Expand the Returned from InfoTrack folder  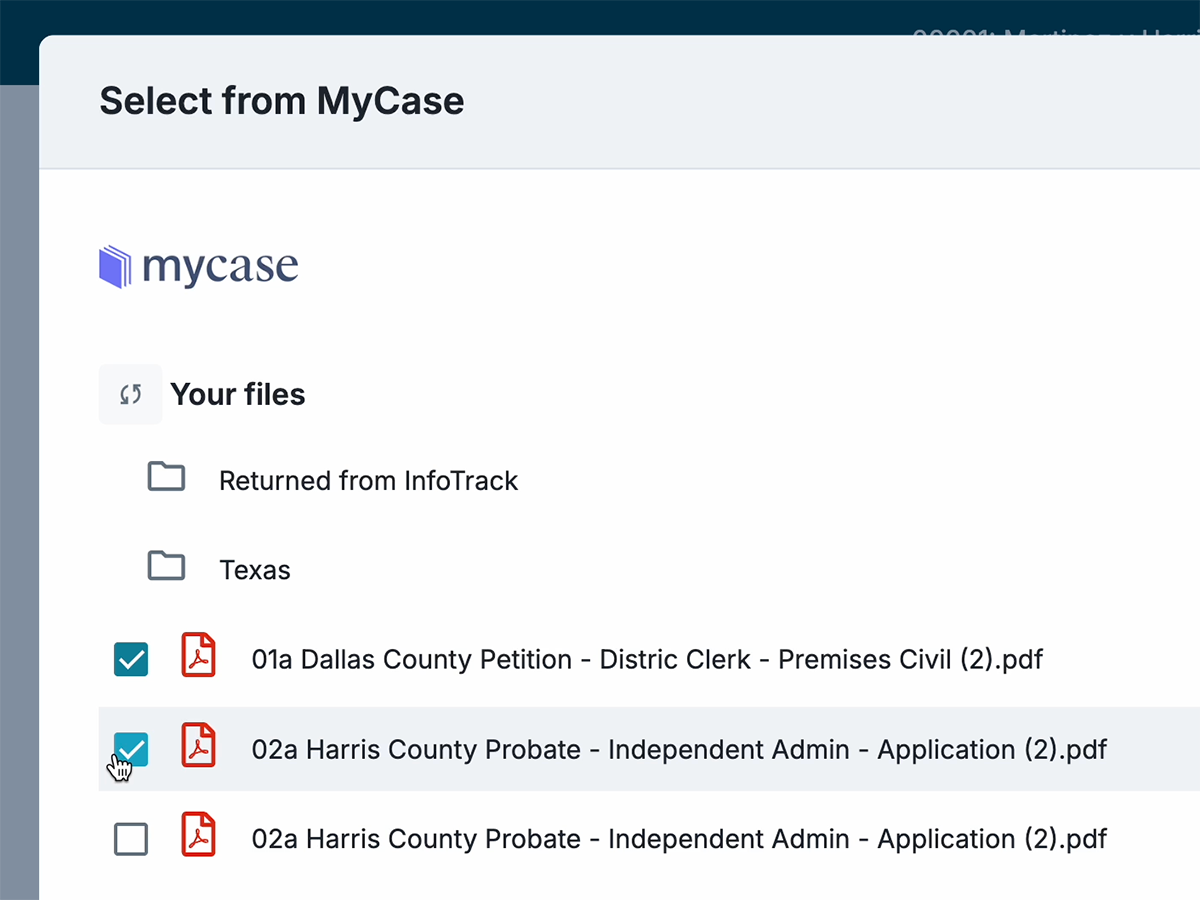(368, 480)
